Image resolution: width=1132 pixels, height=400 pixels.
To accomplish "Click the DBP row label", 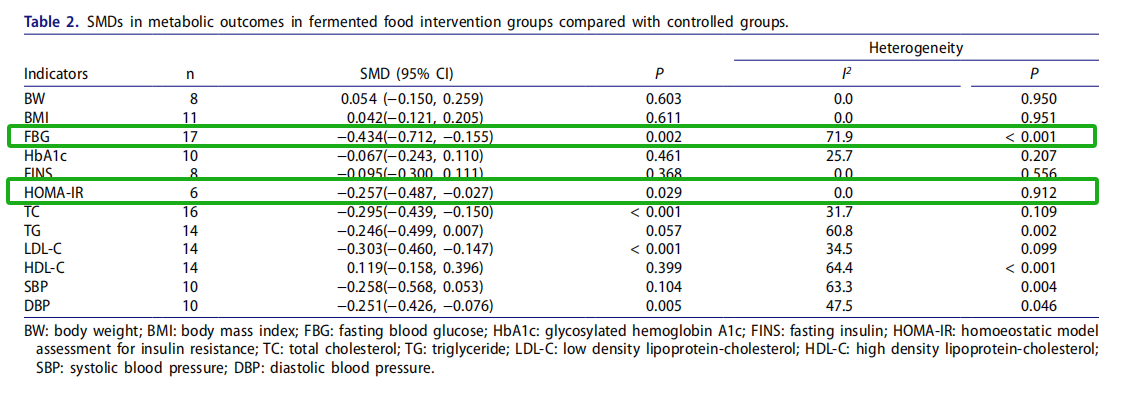I will pos(38,305).
